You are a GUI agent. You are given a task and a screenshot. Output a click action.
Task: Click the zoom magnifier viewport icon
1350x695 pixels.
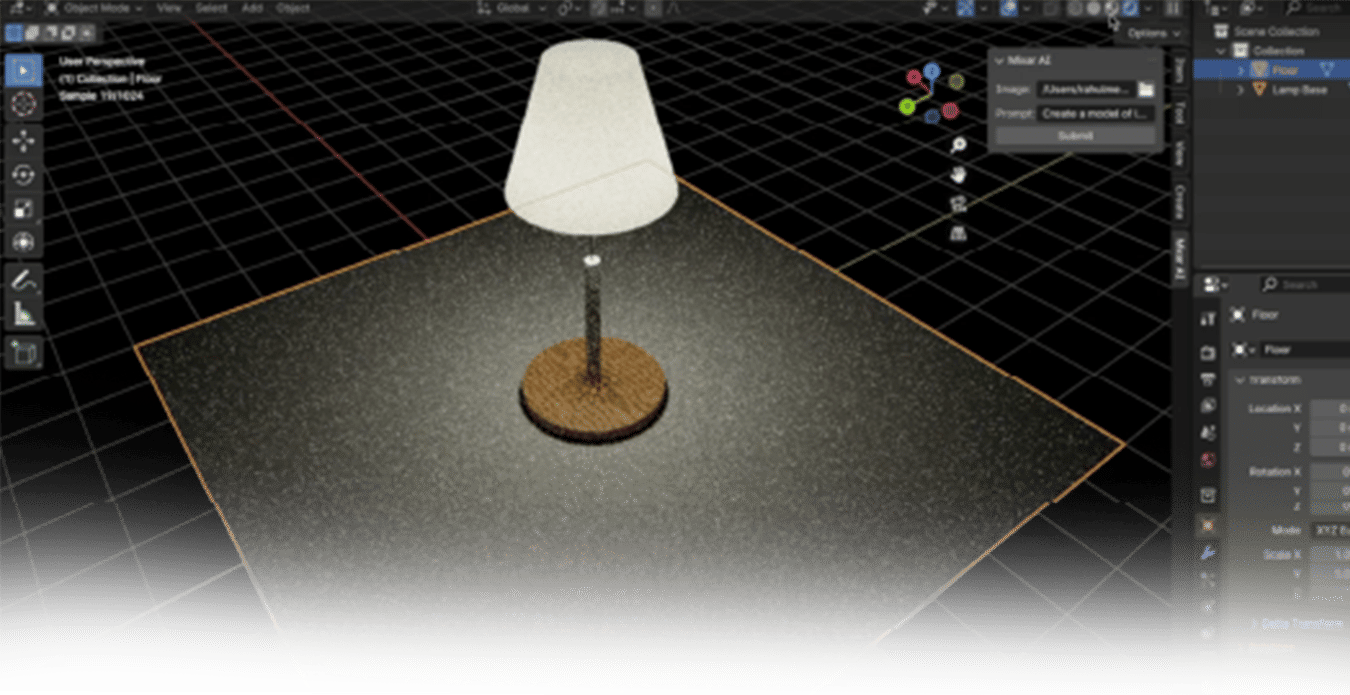(958, 145)
